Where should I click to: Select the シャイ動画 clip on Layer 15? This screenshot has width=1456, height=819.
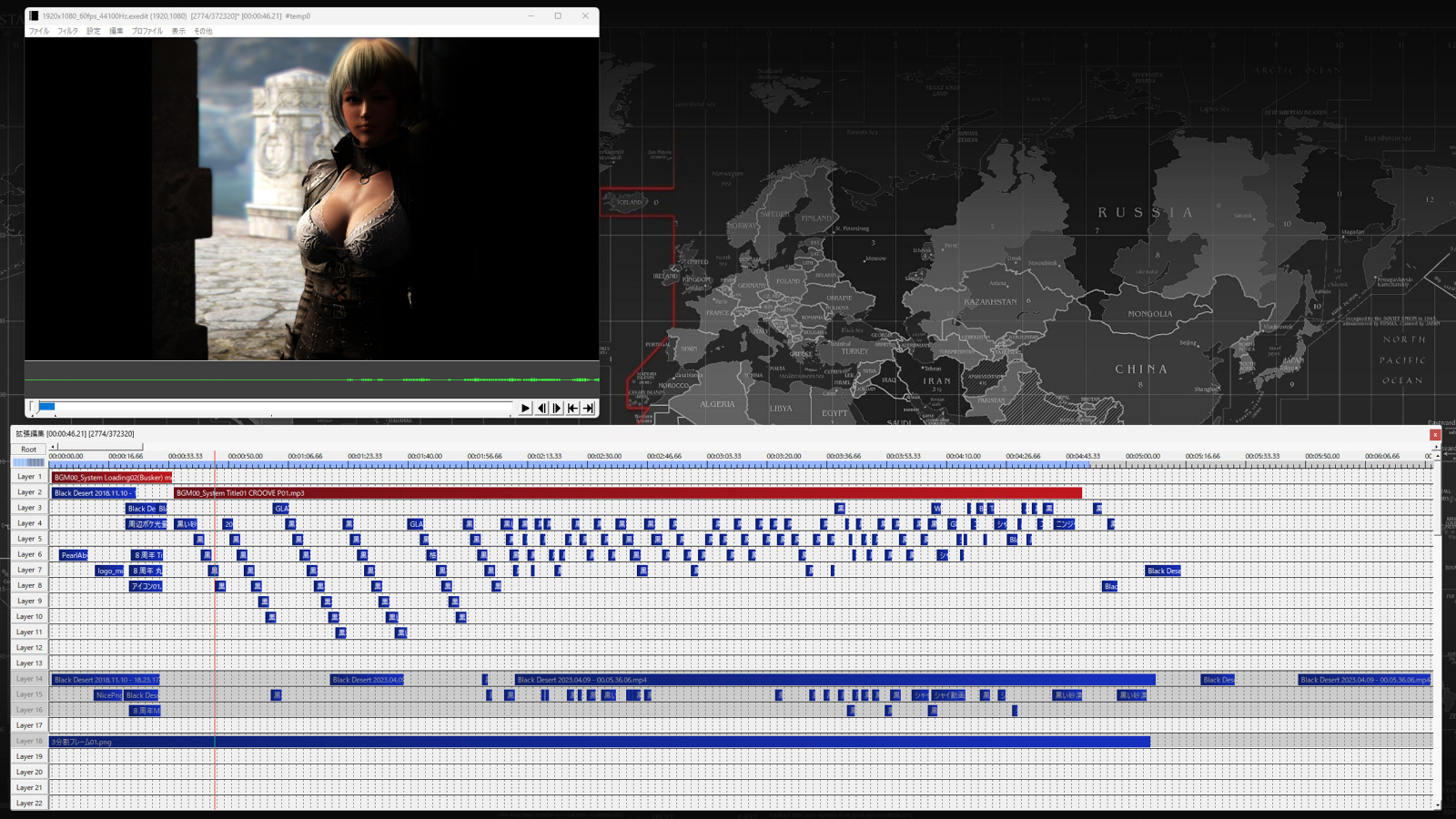click(x=948, y=695)
